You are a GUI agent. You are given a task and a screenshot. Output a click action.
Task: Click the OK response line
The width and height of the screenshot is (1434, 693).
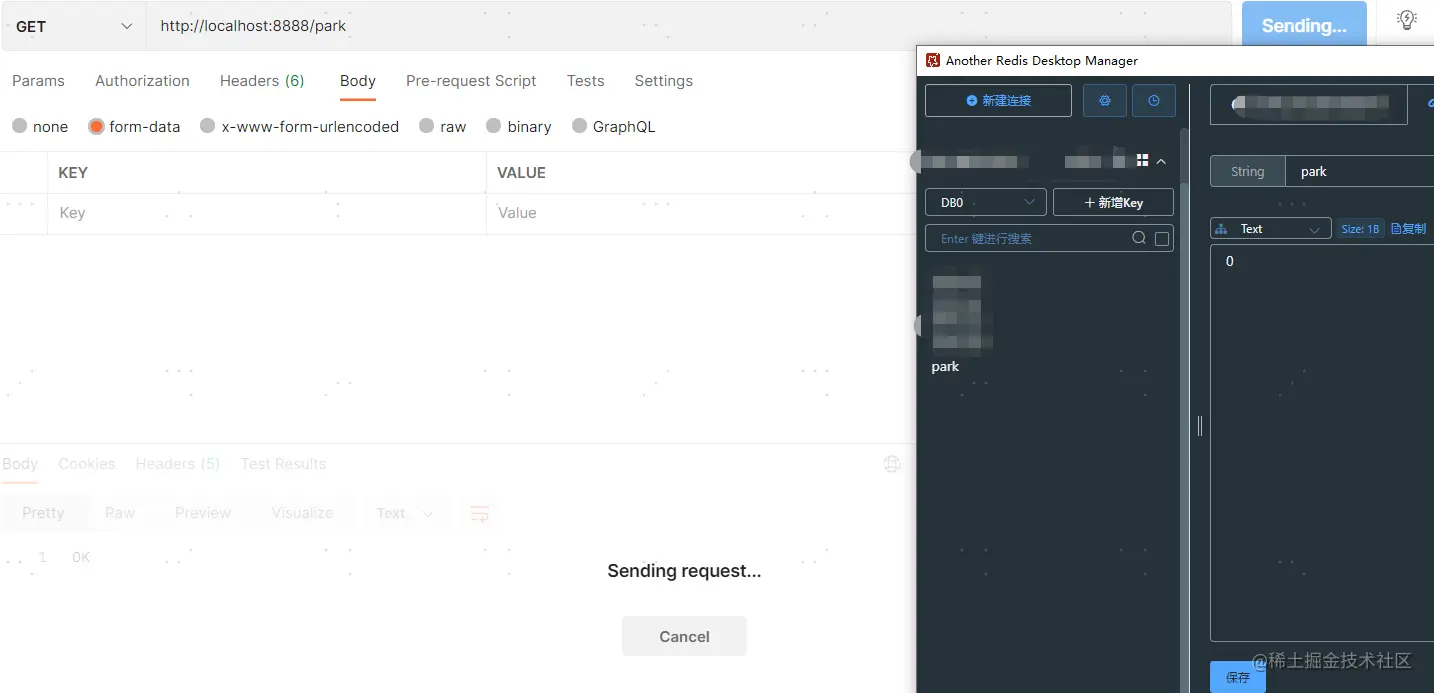(81, 557)
